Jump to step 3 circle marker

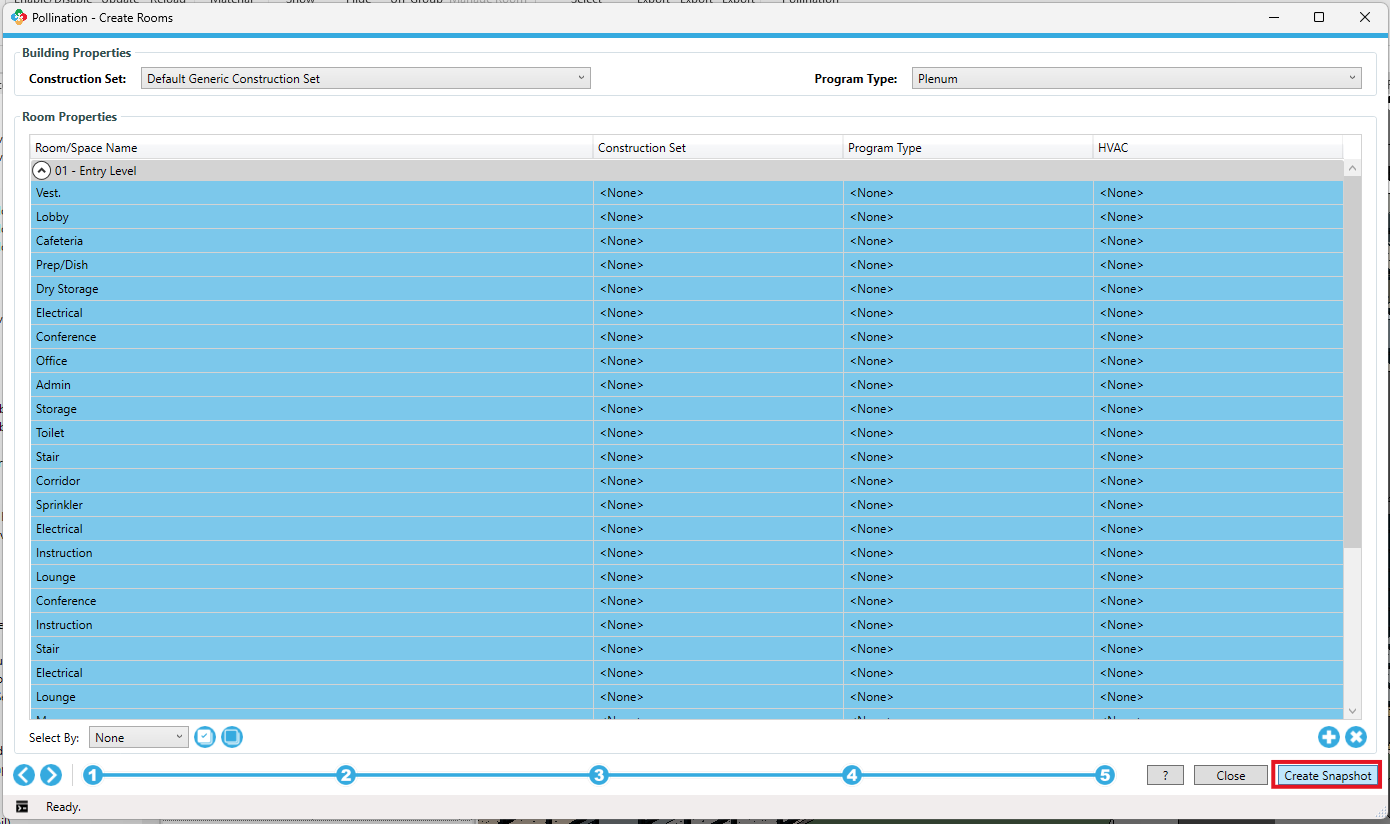pyautogui.click(x=598, y=775)
